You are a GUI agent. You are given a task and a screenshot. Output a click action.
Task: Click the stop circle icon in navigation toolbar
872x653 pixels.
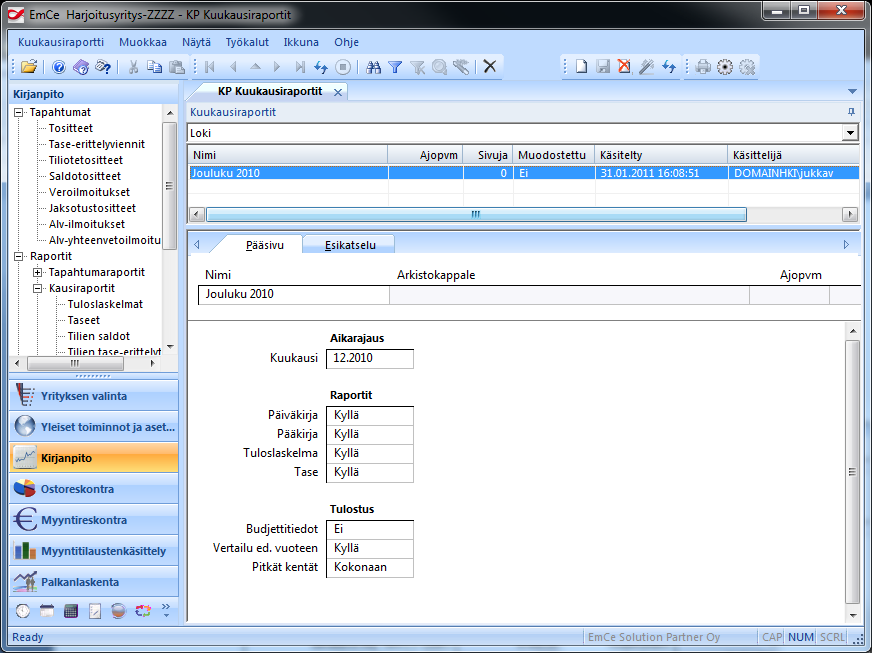pos(343,67)
